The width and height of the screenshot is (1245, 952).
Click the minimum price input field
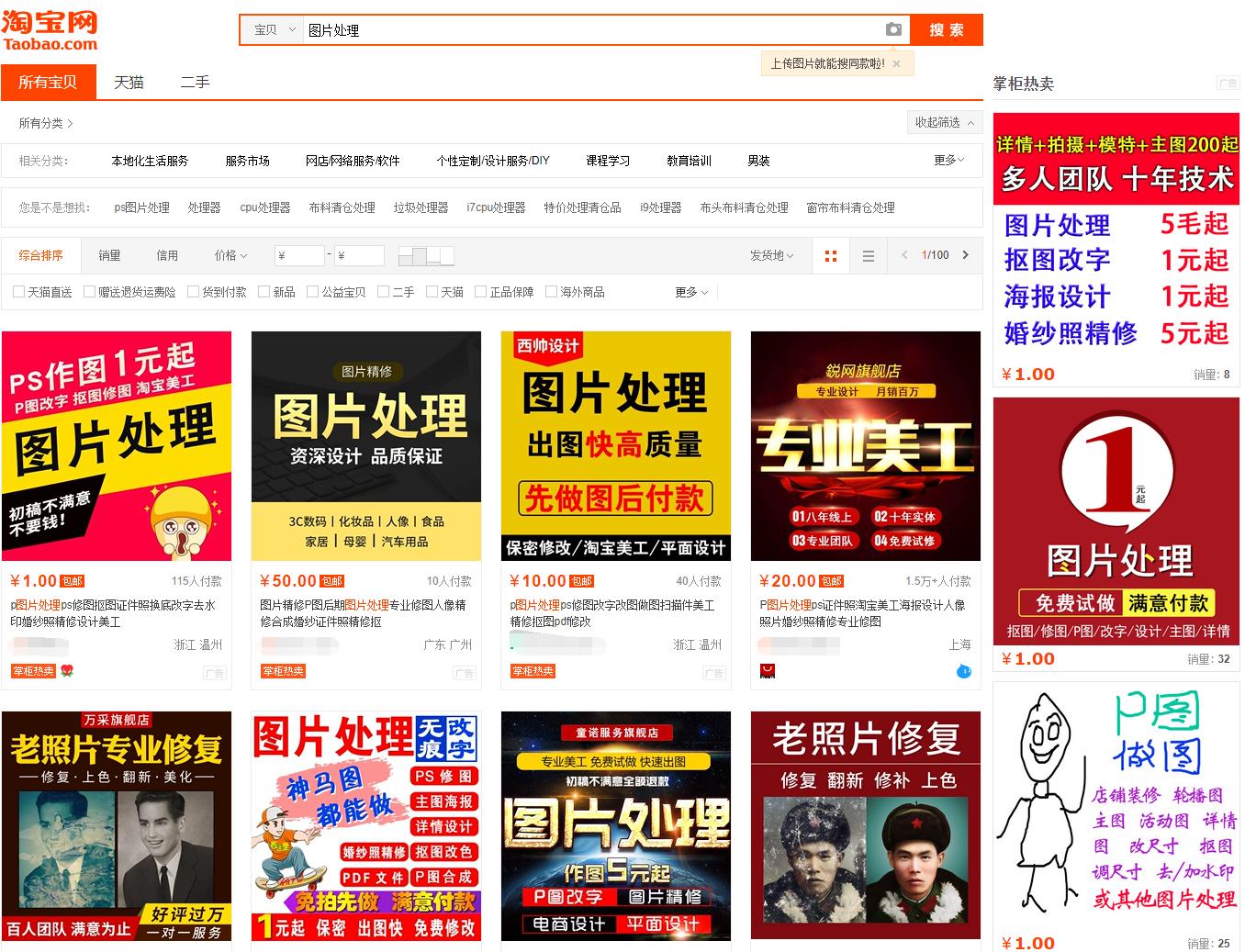[x=299, y=255]
